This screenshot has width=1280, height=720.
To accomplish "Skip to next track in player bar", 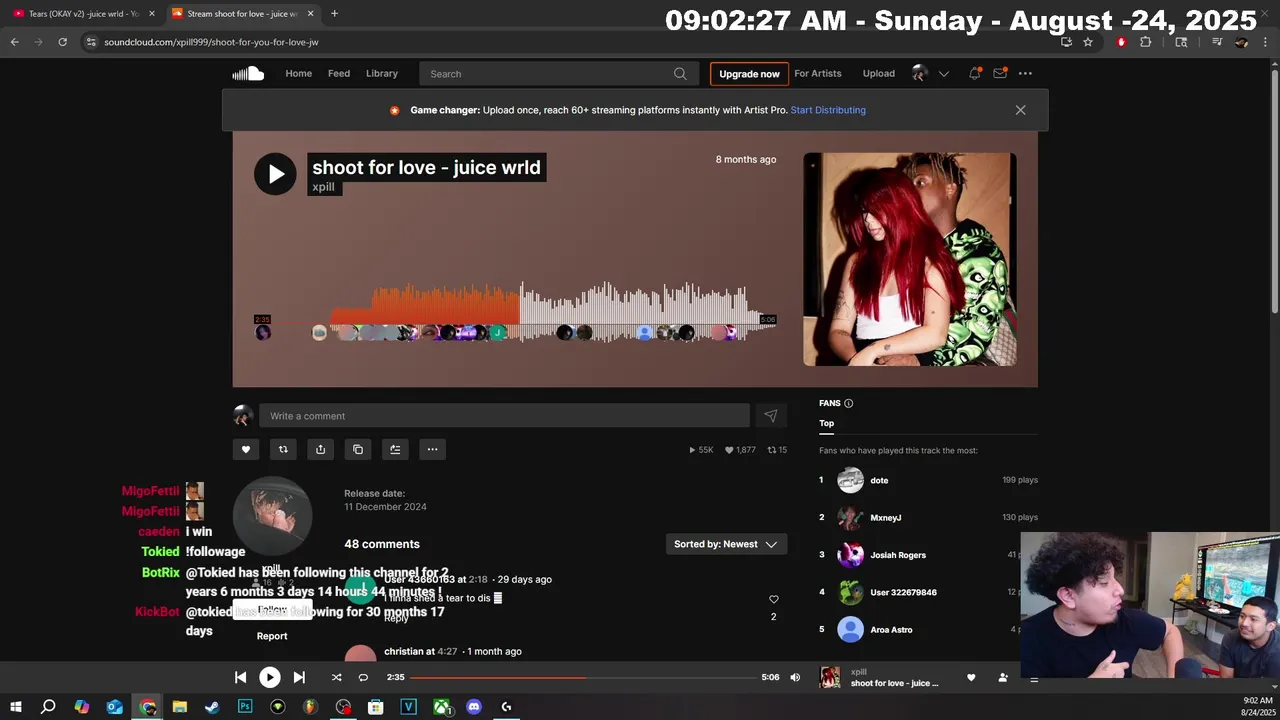I will tap(299, 677).
